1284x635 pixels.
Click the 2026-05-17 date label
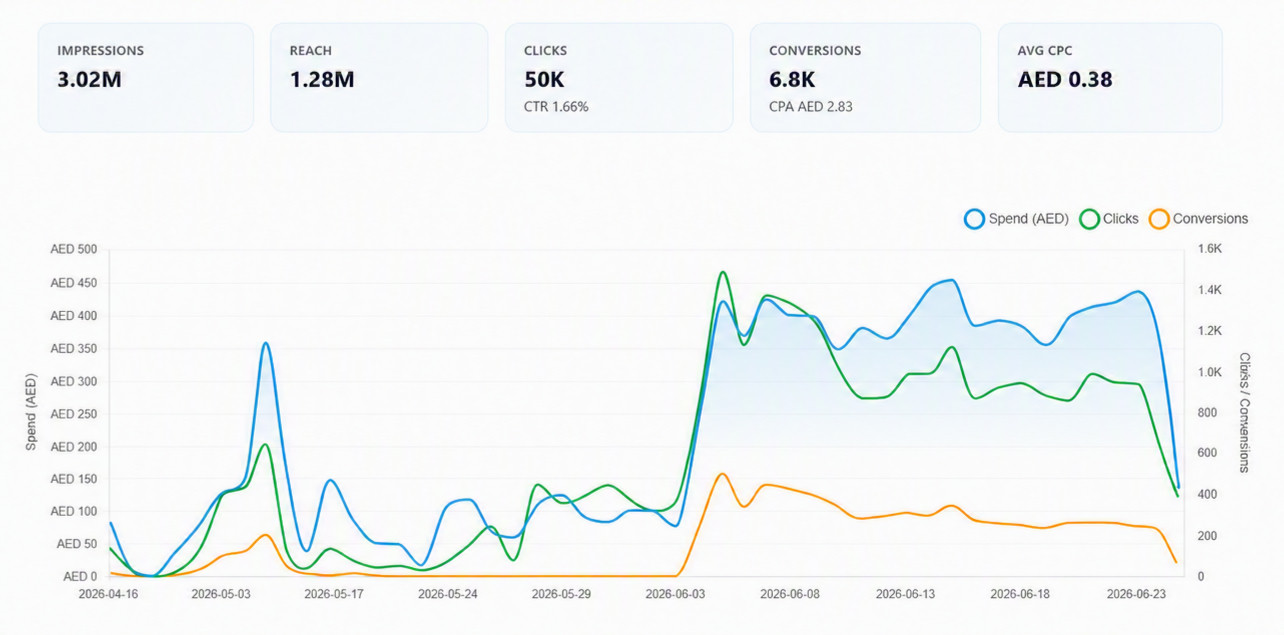click(336, 593)
